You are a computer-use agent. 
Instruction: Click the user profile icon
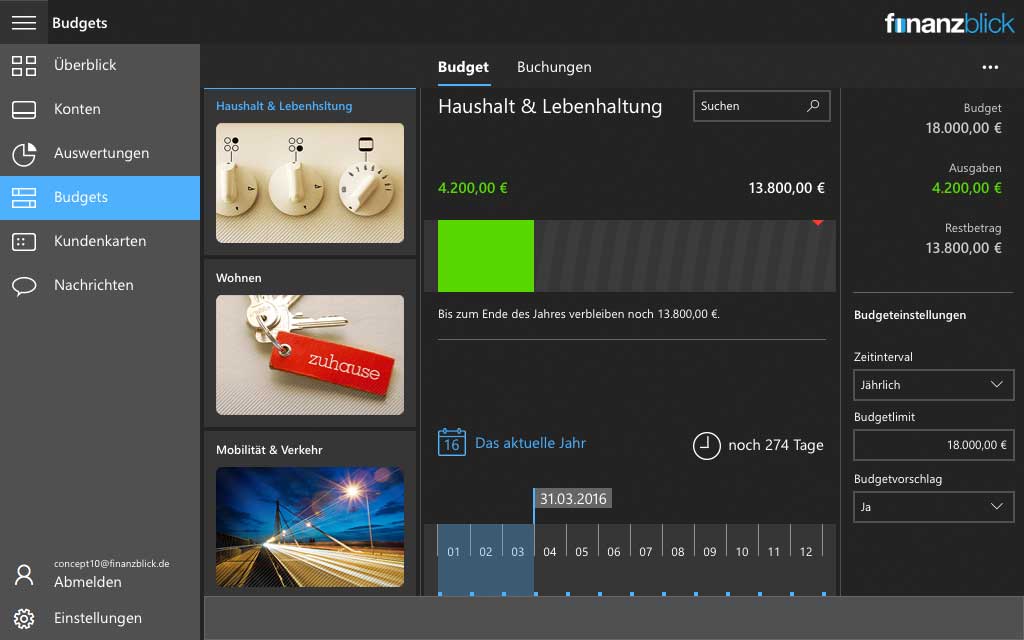(x=24, y=575)
